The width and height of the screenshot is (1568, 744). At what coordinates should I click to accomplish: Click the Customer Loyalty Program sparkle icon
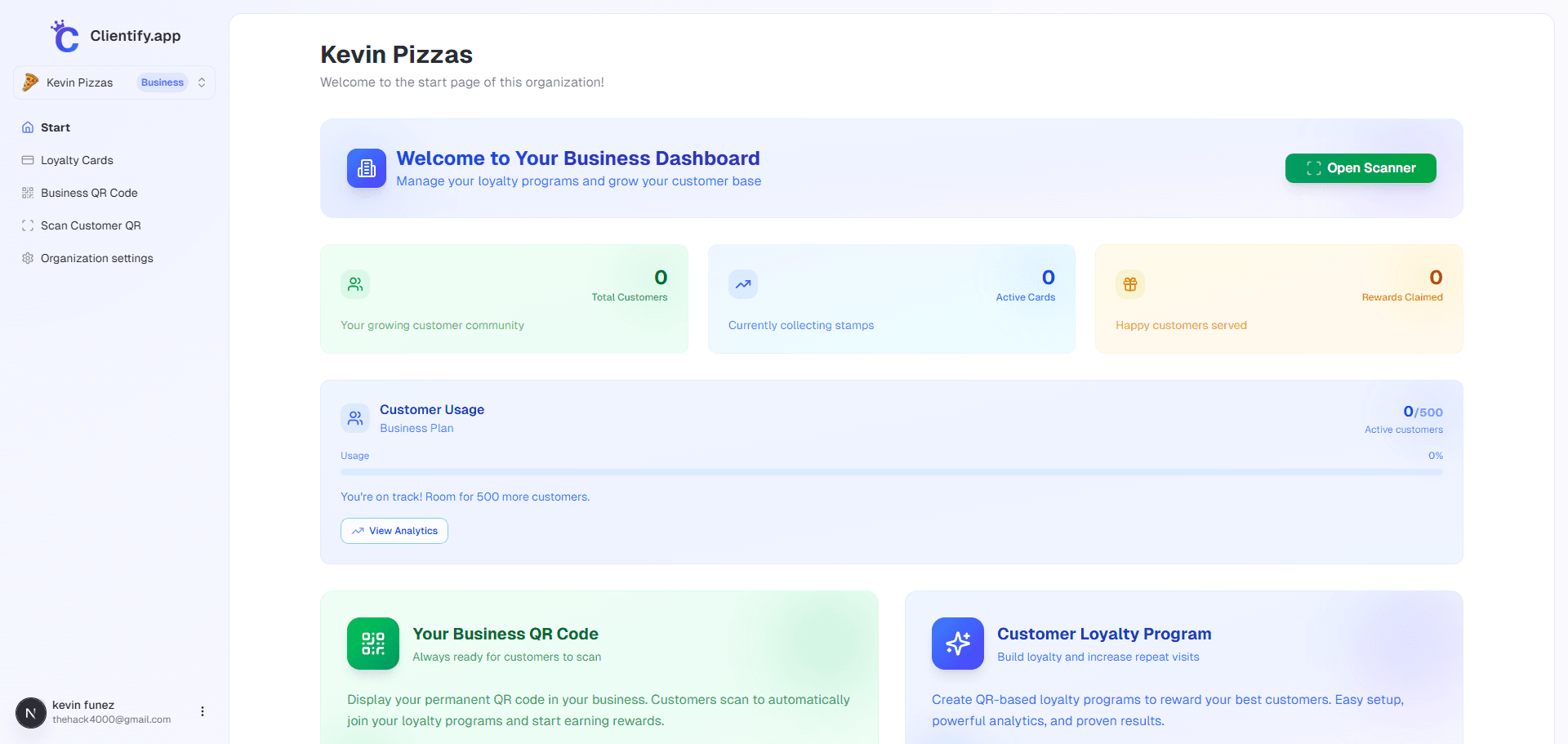tap(957, 644)
